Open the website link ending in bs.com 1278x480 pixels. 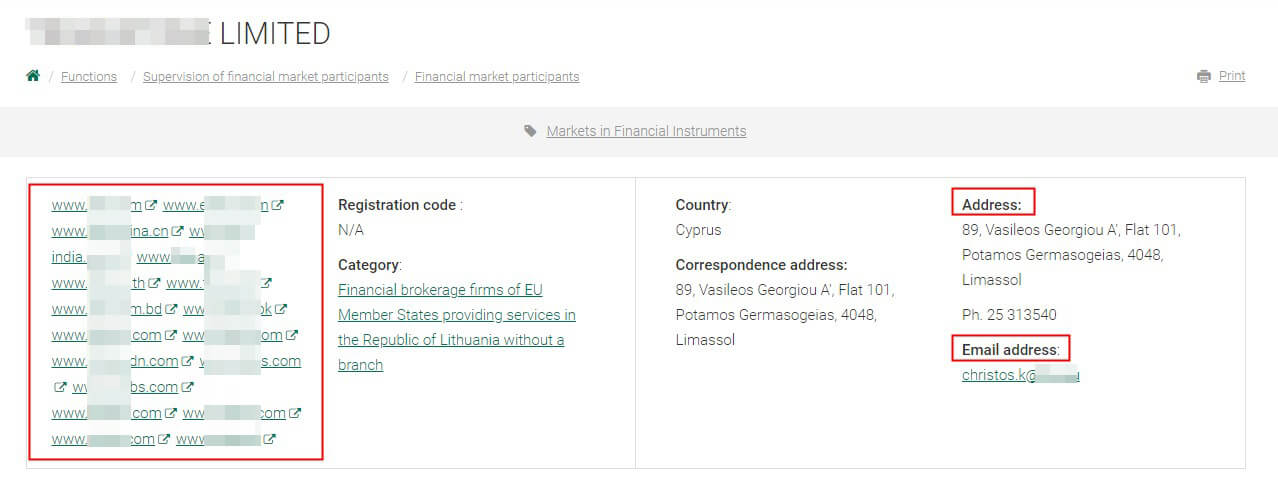(139, 387)
